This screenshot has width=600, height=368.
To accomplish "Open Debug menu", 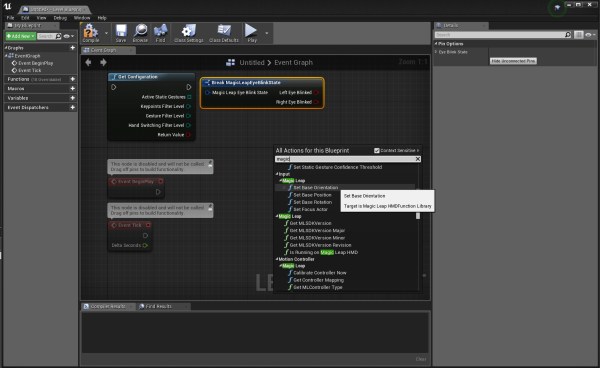I will point(60,18).
